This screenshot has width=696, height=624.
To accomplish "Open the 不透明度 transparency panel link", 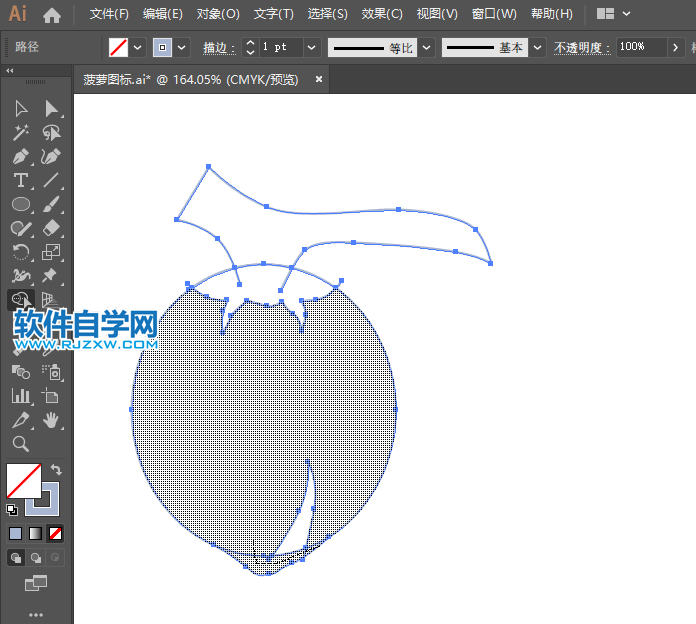I will [582, 47].
